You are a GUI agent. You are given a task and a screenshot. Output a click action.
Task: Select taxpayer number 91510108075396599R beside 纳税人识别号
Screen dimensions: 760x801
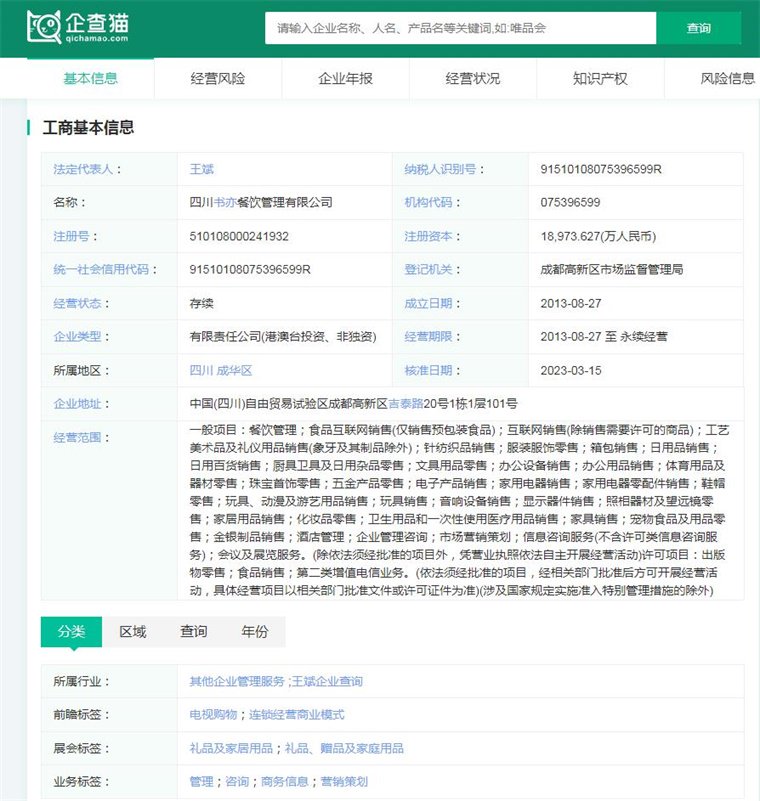(x=601, y=169)
